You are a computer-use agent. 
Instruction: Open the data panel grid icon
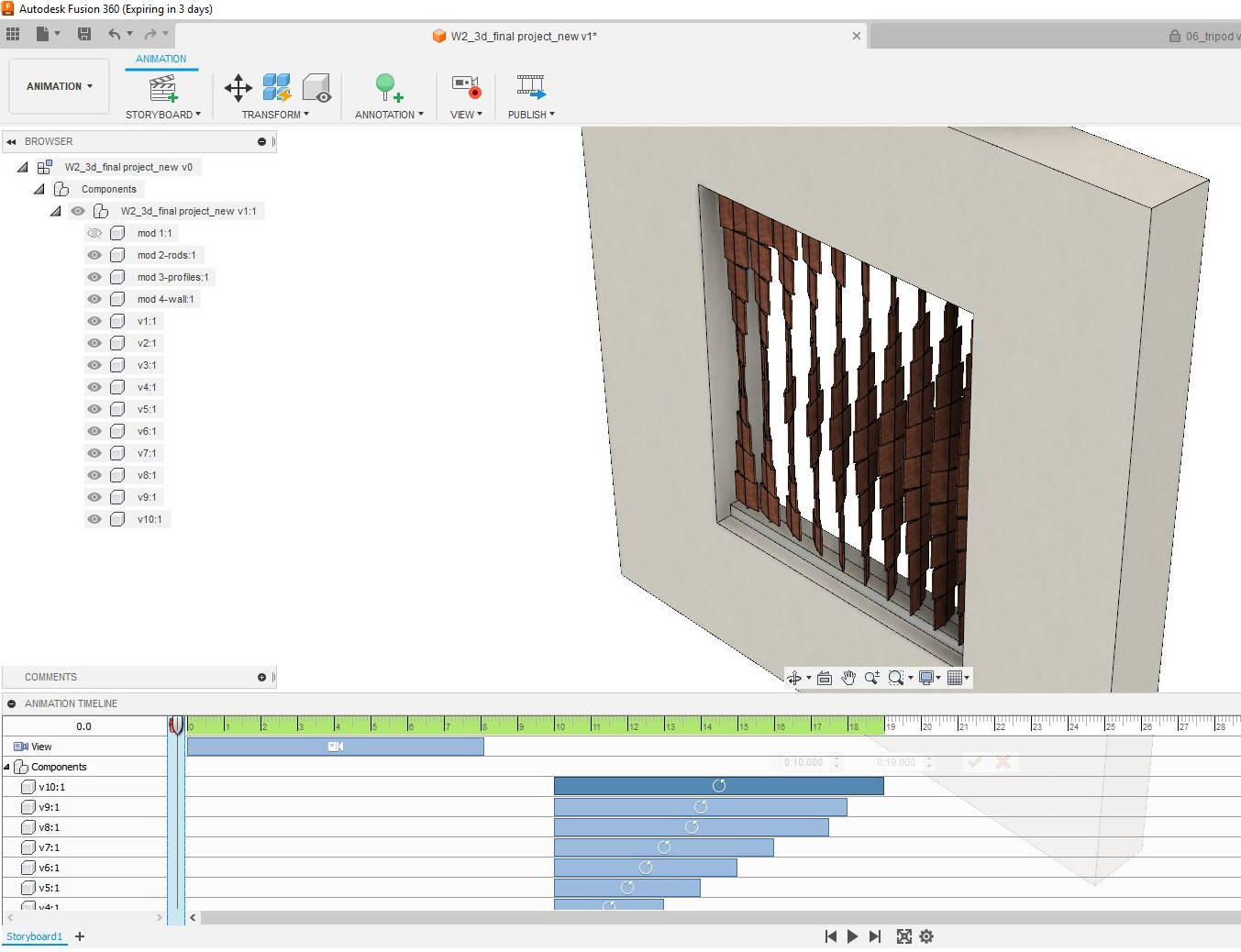13,34
